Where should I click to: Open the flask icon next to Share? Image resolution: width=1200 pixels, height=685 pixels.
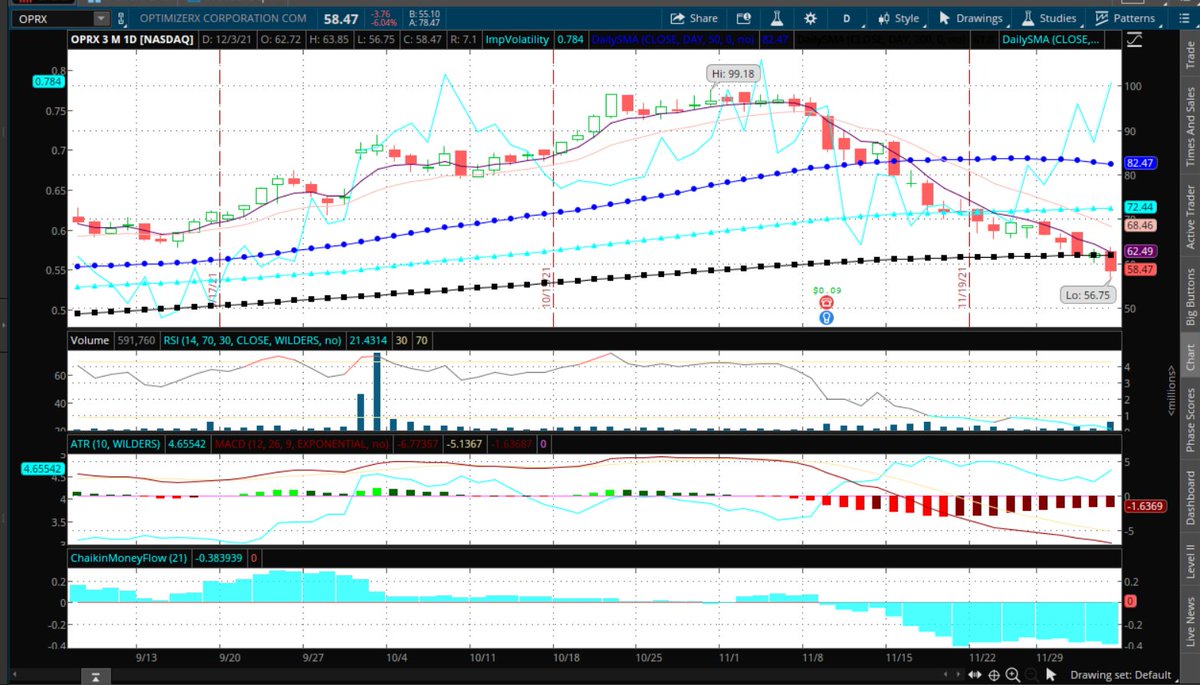point(776,18)
